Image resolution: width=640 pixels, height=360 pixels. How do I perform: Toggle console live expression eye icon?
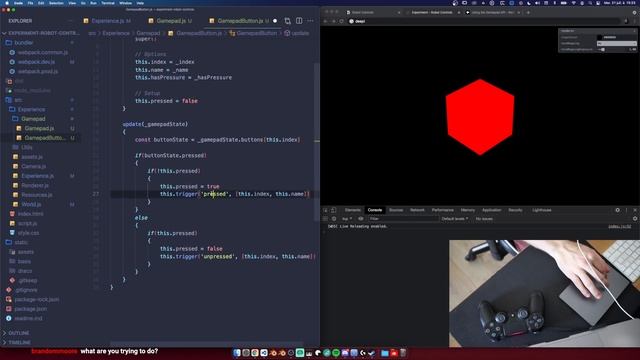(361, 219)
